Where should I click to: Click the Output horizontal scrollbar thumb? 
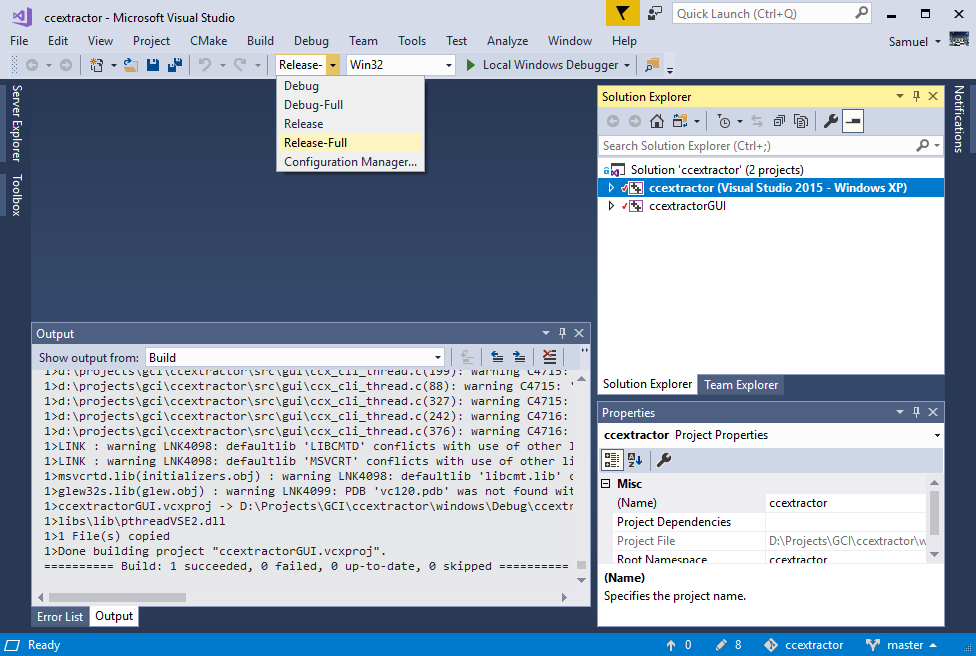tap(117, 597)
